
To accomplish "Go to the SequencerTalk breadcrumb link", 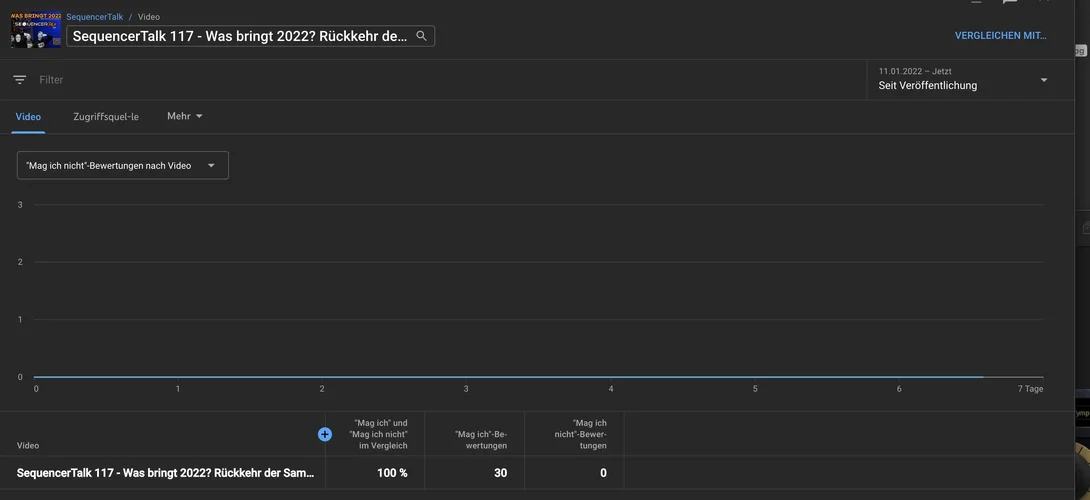I will click(x=95, y=17).
